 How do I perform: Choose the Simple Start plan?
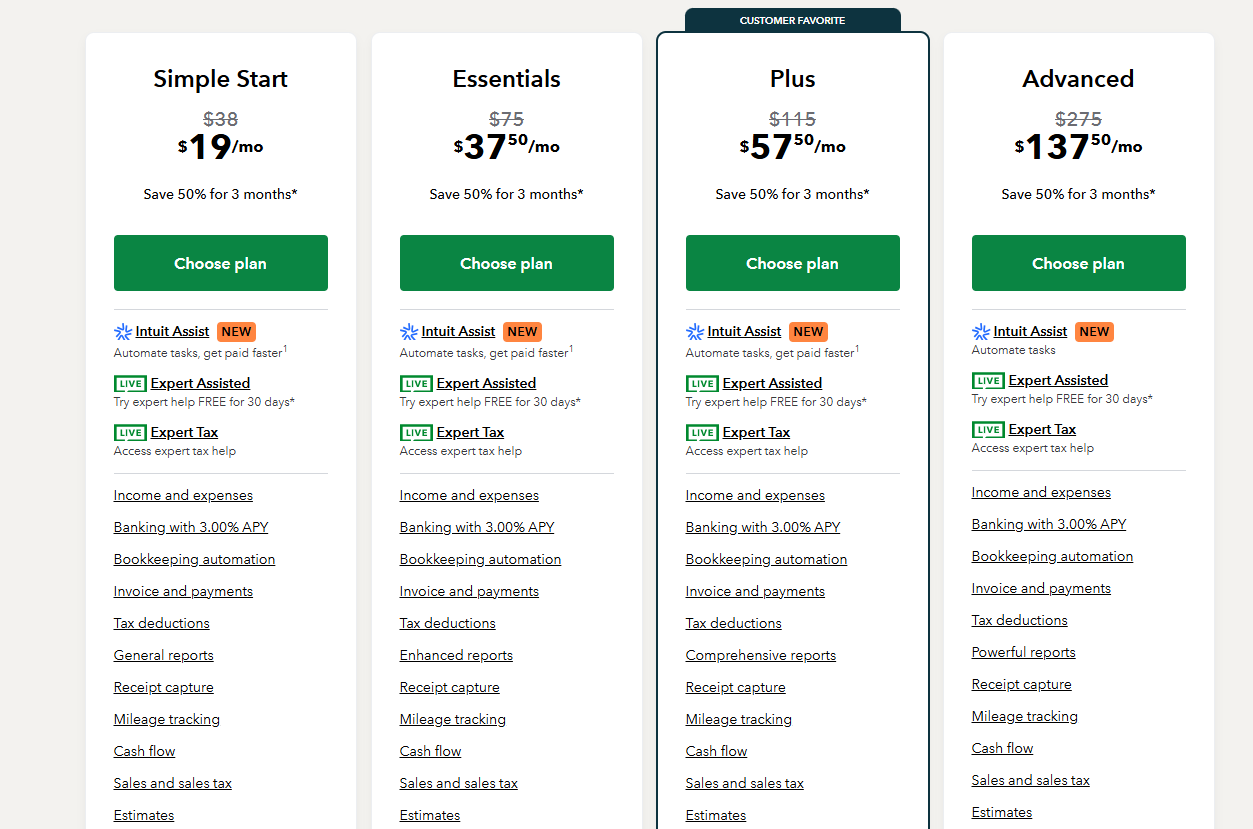220,262
